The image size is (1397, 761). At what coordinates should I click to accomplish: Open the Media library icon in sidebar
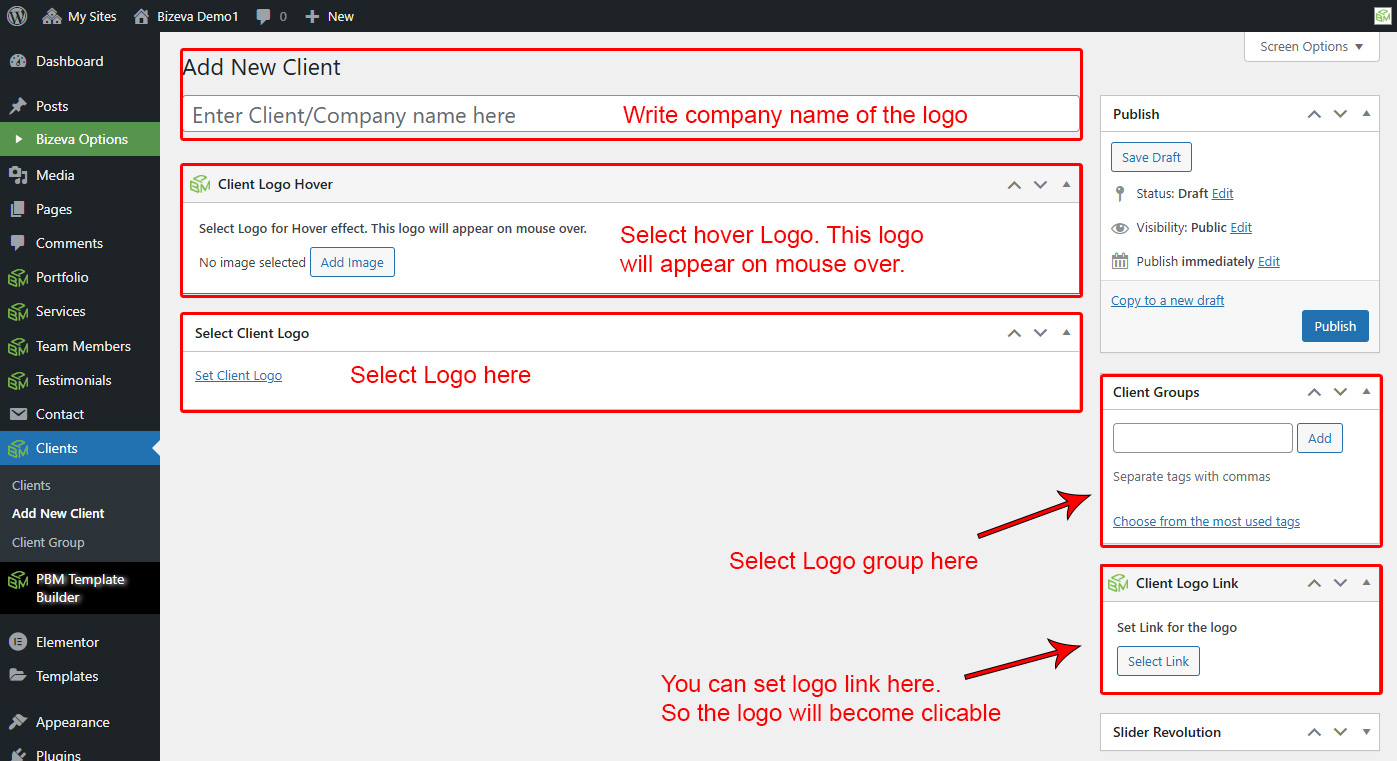click(x=17, y=175)
